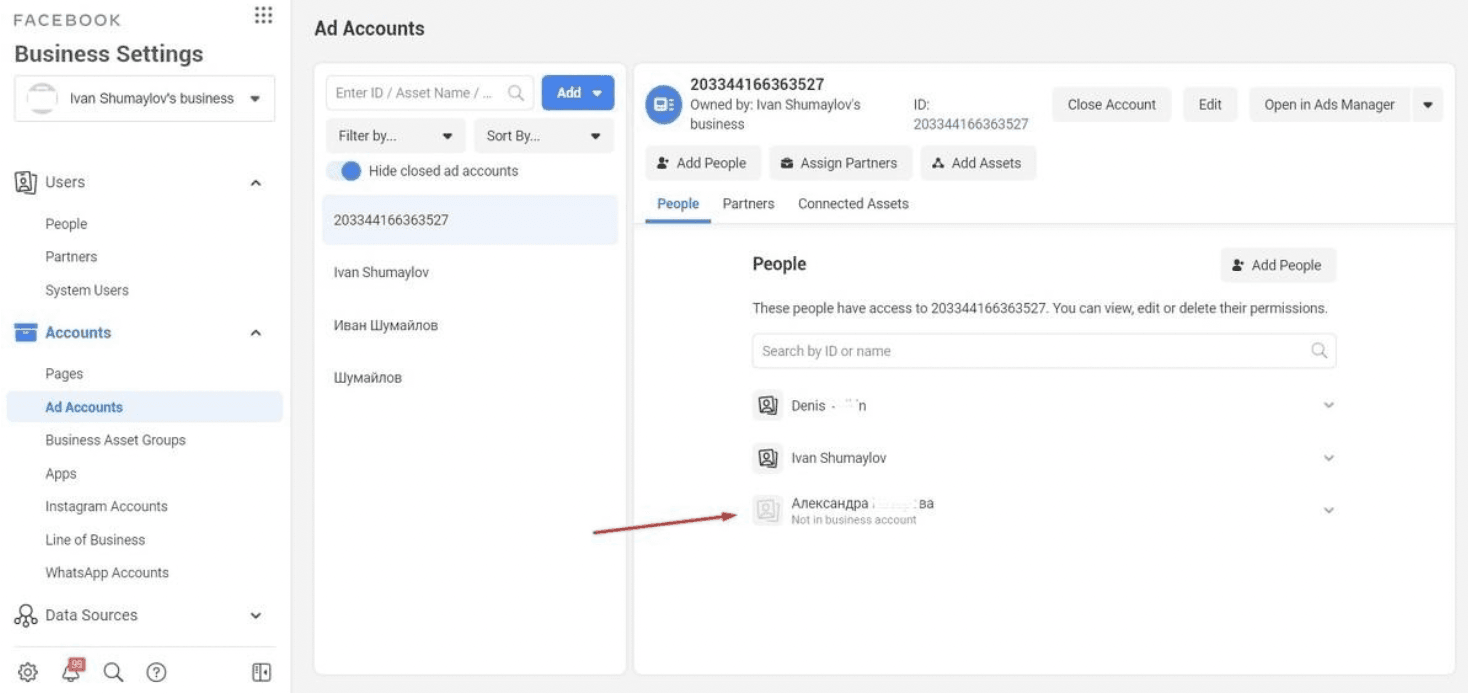
Task: Open People in the Users menu
Action: point(66,224)
